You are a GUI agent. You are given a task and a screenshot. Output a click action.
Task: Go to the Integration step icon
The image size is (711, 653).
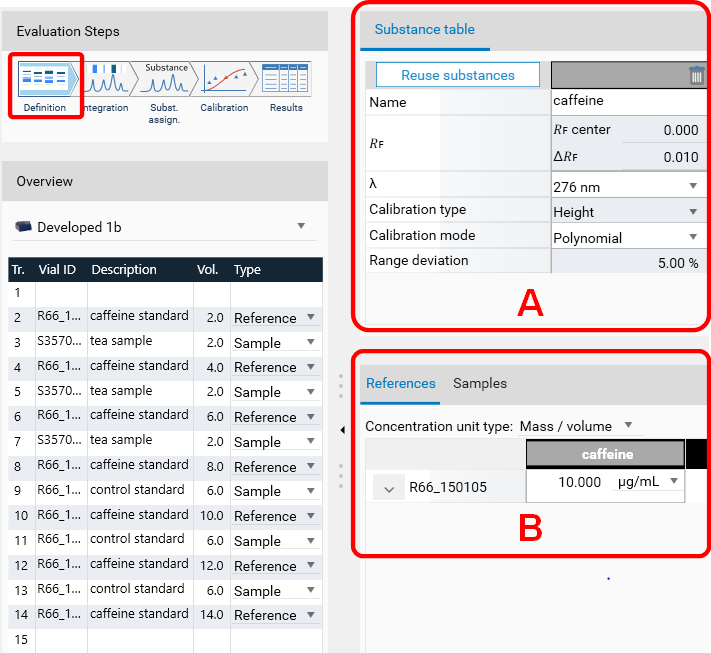coord(106,80)
